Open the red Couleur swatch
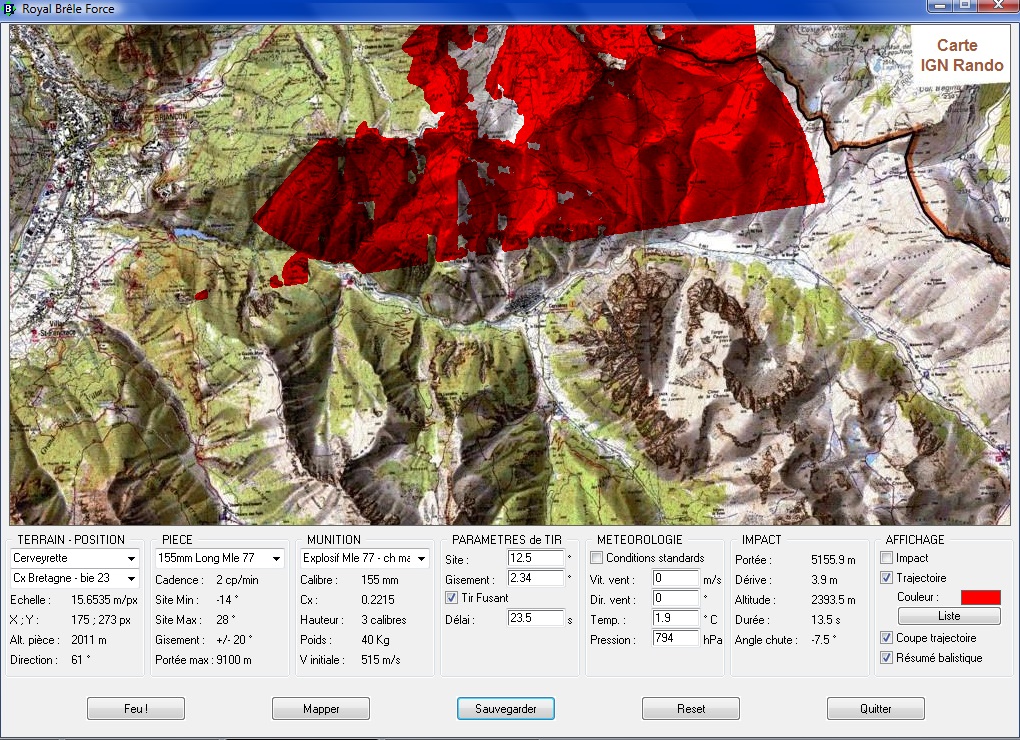The height and width of the screenshot is (740, 1020). click(x=980, y=597)
